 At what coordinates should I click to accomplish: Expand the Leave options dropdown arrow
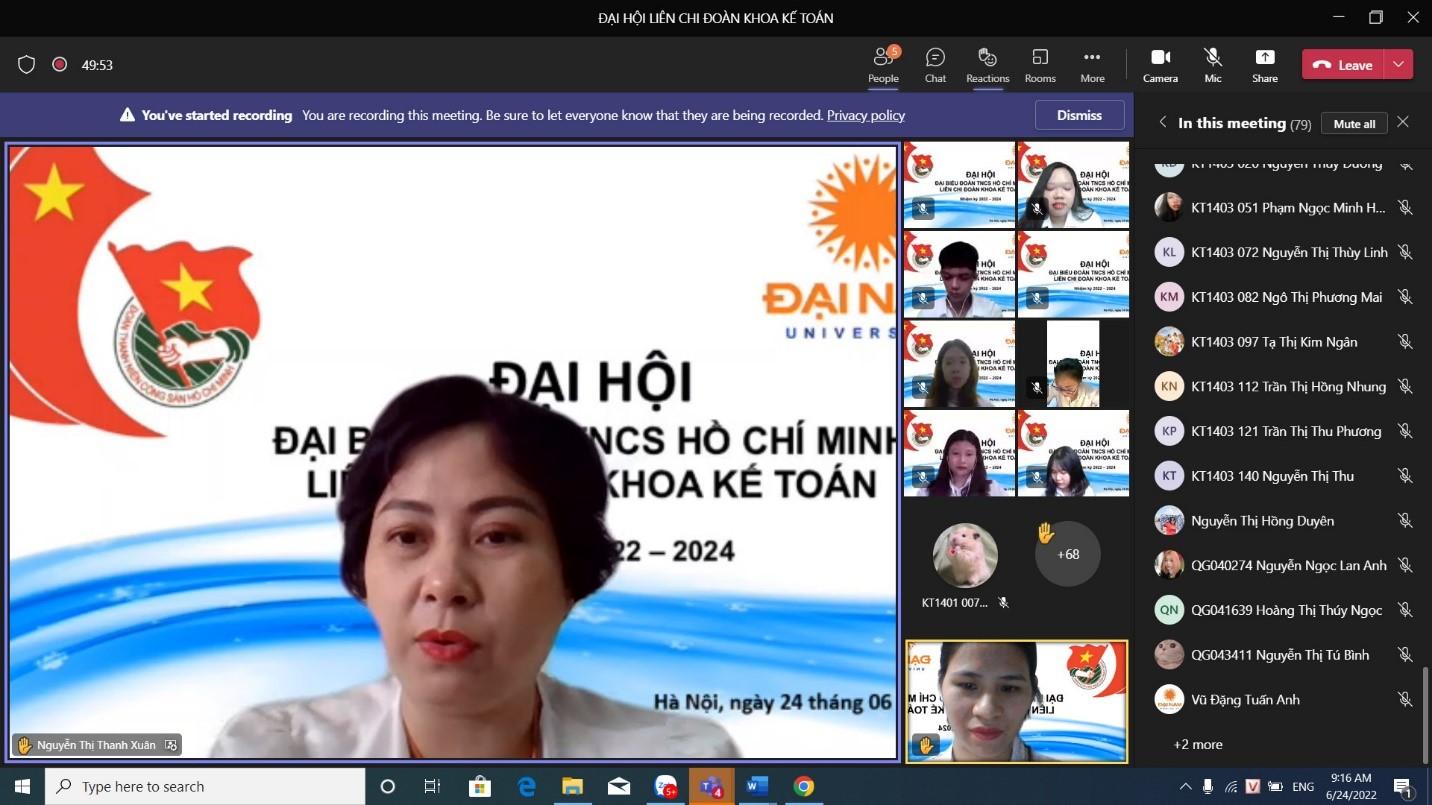point(1398,65)
